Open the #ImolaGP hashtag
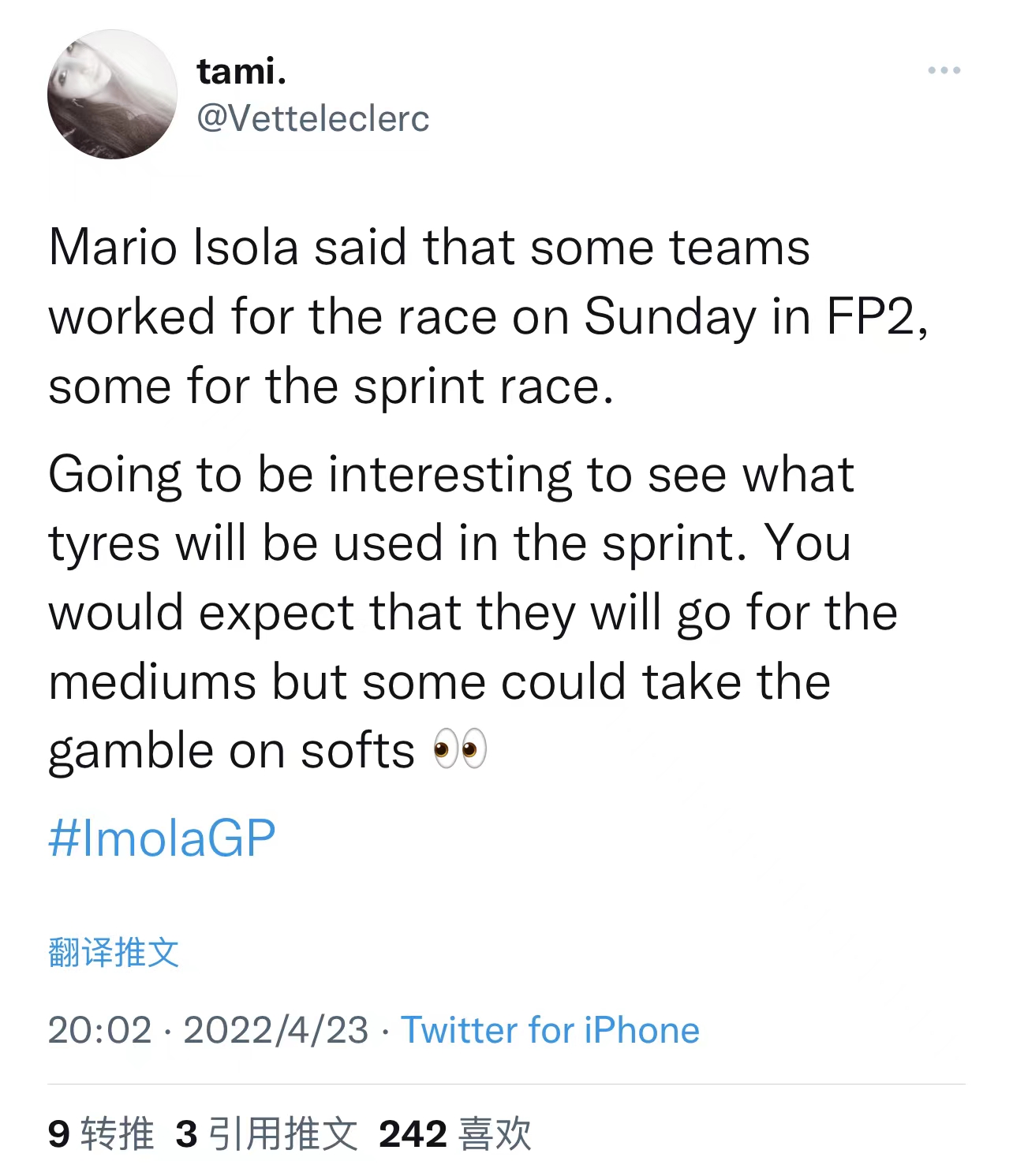This screenshot has height=1176, width=1013. [x=162, y=838]
